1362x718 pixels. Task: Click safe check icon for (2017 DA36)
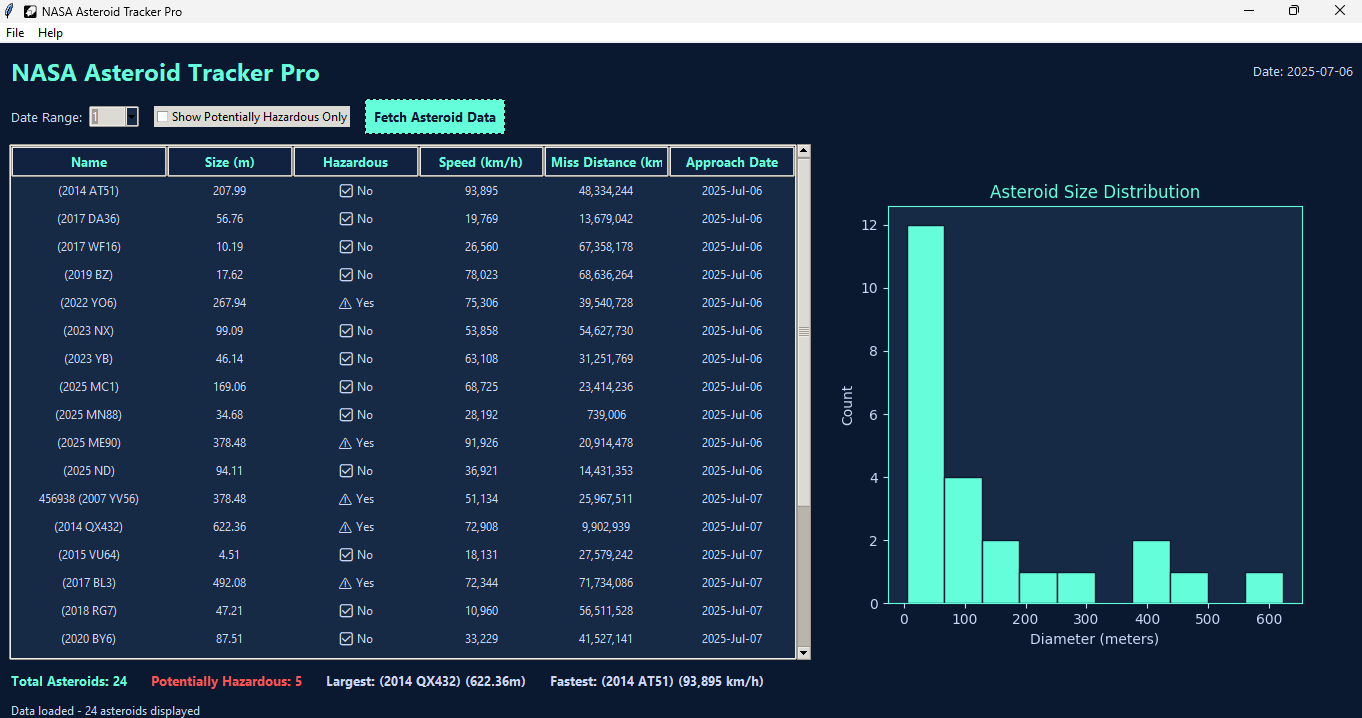[x=346, y=219]
